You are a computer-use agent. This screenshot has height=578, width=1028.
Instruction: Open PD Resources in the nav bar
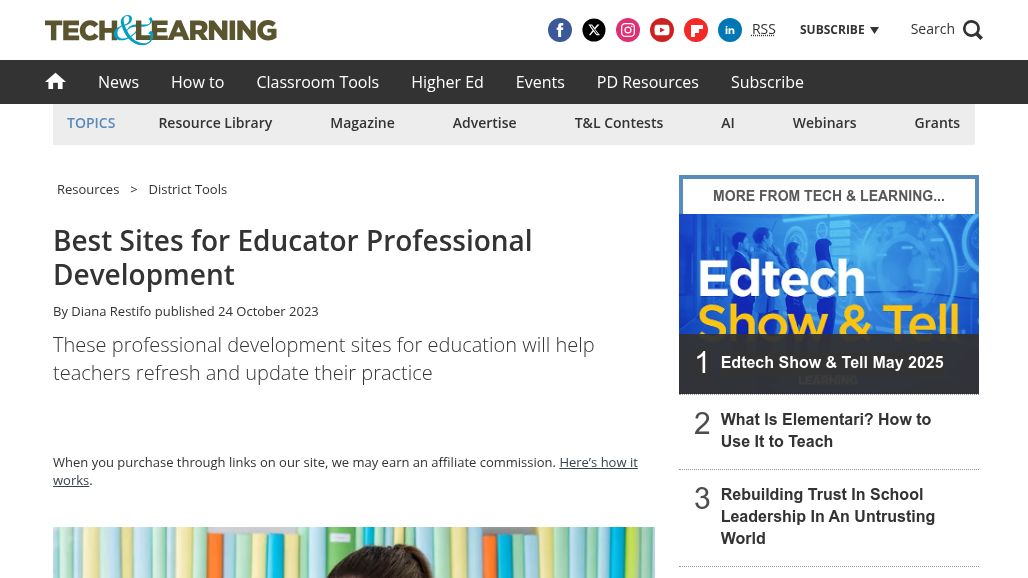(648, 82)
